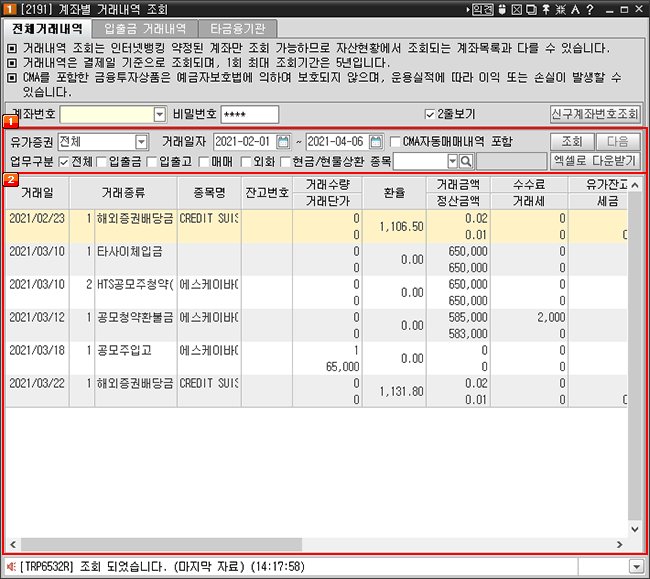Viewport: 650px width, 579px height.
Task: Click the 비밀번호 password field
Action: (249, 114)
